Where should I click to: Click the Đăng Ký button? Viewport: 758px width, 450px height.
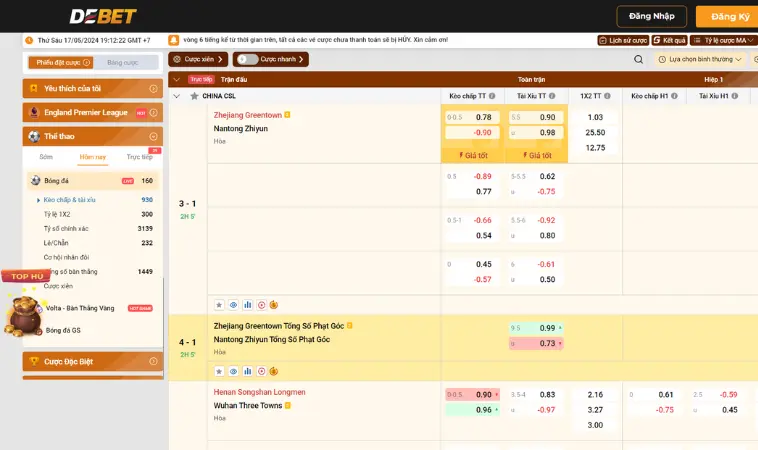[730, 16]
